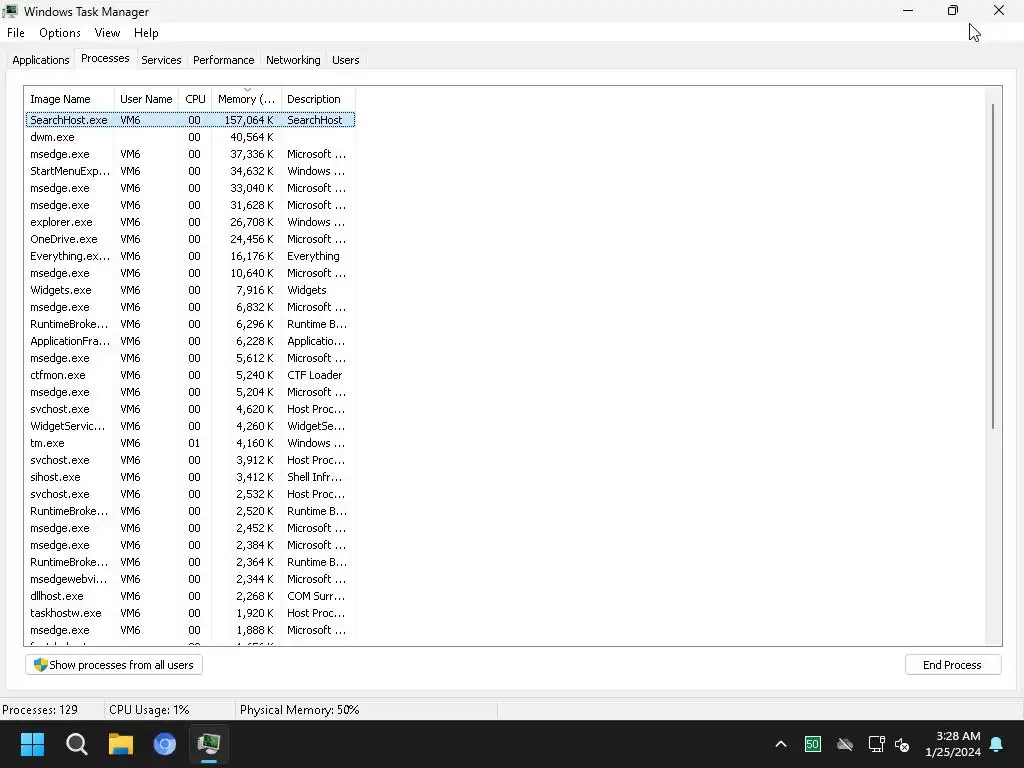
Task: Click the 157,064 K memory value
Action: [249, 120]
